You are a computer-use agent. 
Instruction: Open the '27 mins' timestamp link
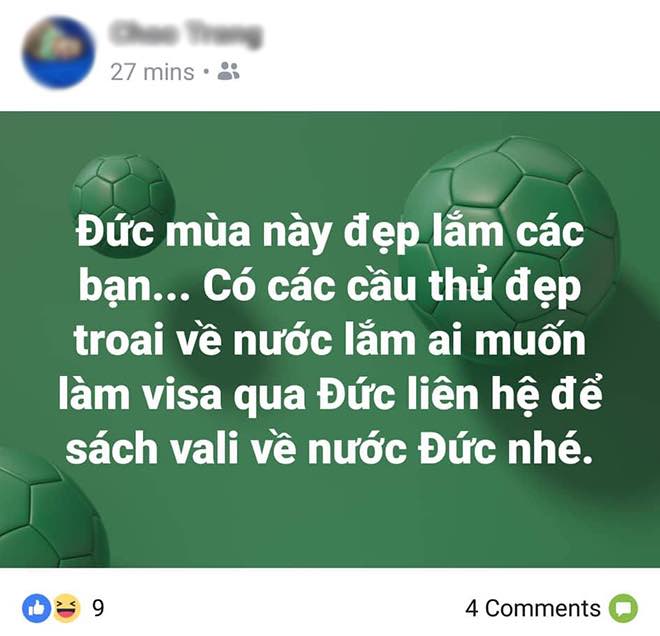coord(152,72)
